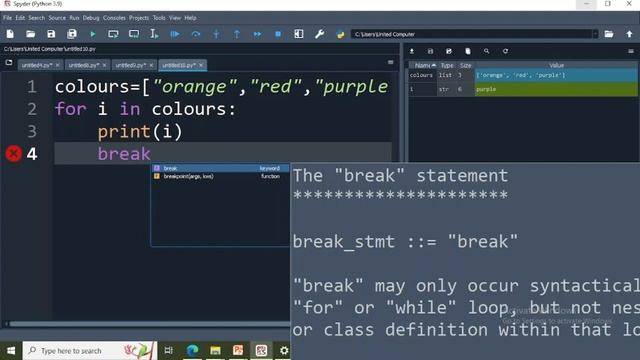Open the Debug menu
The width and height of the screenshot is (640, 360).
coord(91,18)
